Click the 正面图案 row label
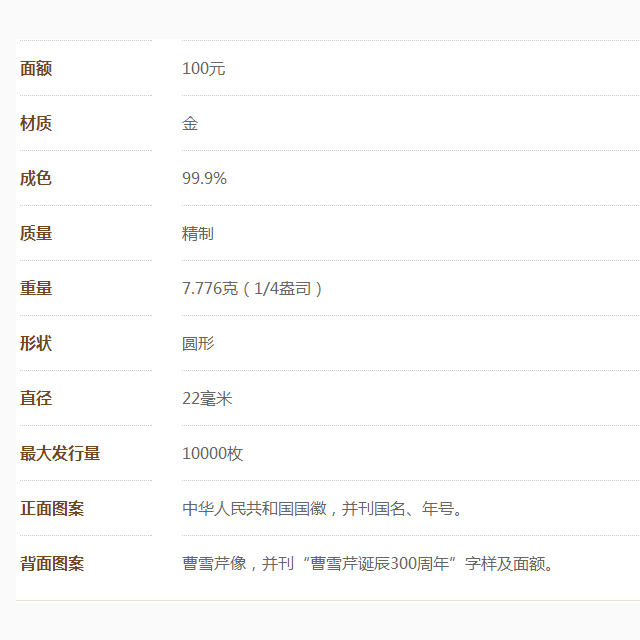The image size is (640, 640). pyautogui.click(x=52, y=509)
